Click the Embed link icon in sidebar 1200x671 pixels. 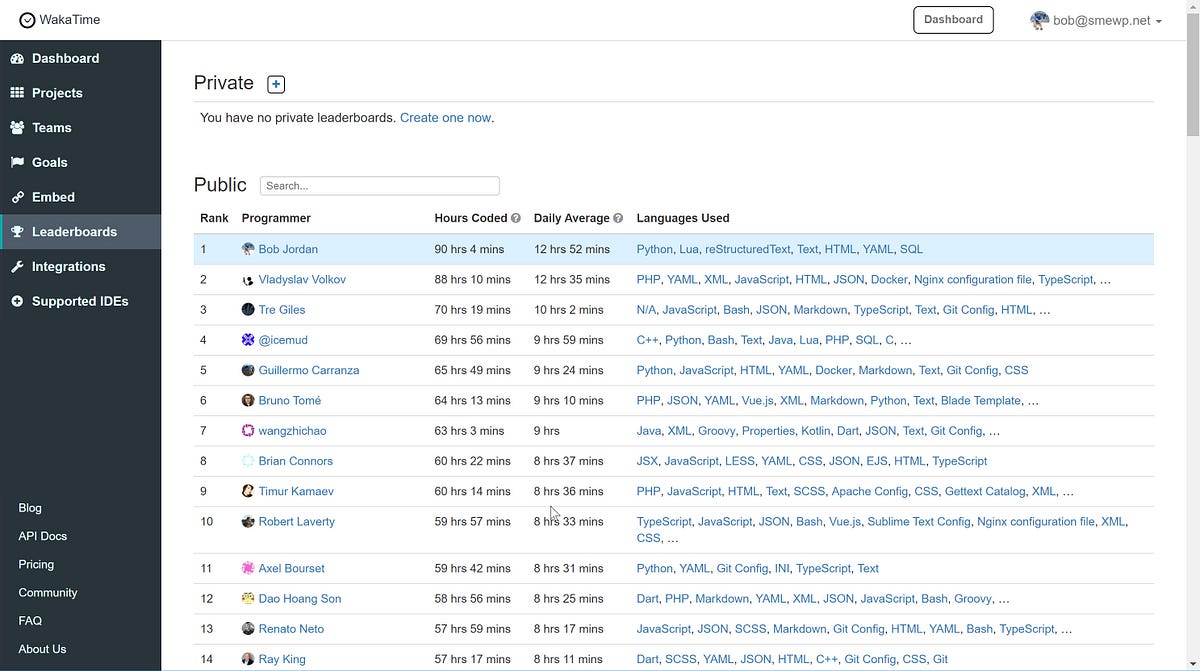coord(17,197)
